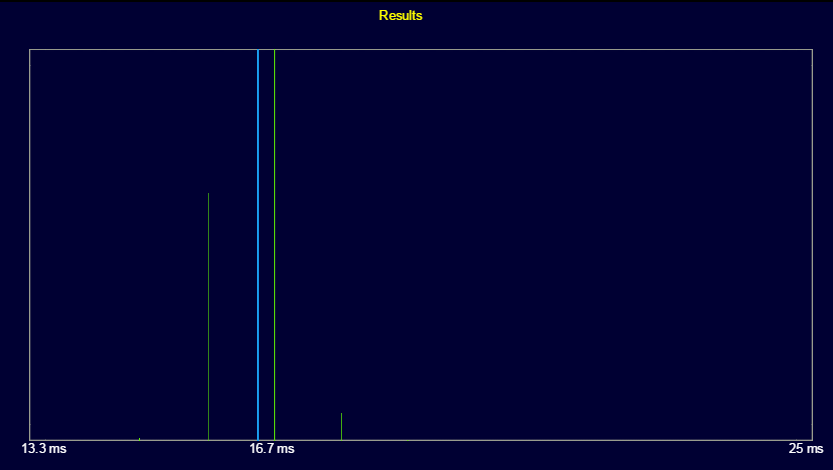
Task: Click the 25 ms axis label
Action: (806, 449)
